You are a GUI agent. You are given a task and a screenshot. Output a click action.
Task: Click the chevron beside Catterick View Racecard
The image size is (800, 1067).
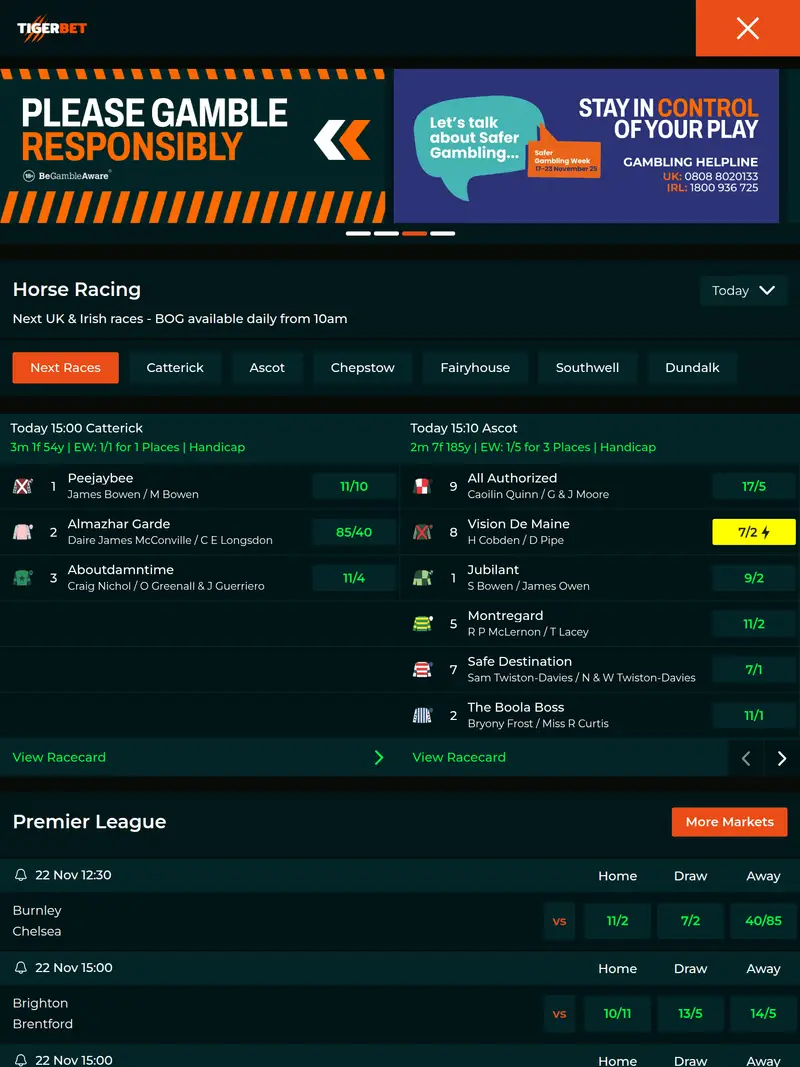(x=378, y=757)
